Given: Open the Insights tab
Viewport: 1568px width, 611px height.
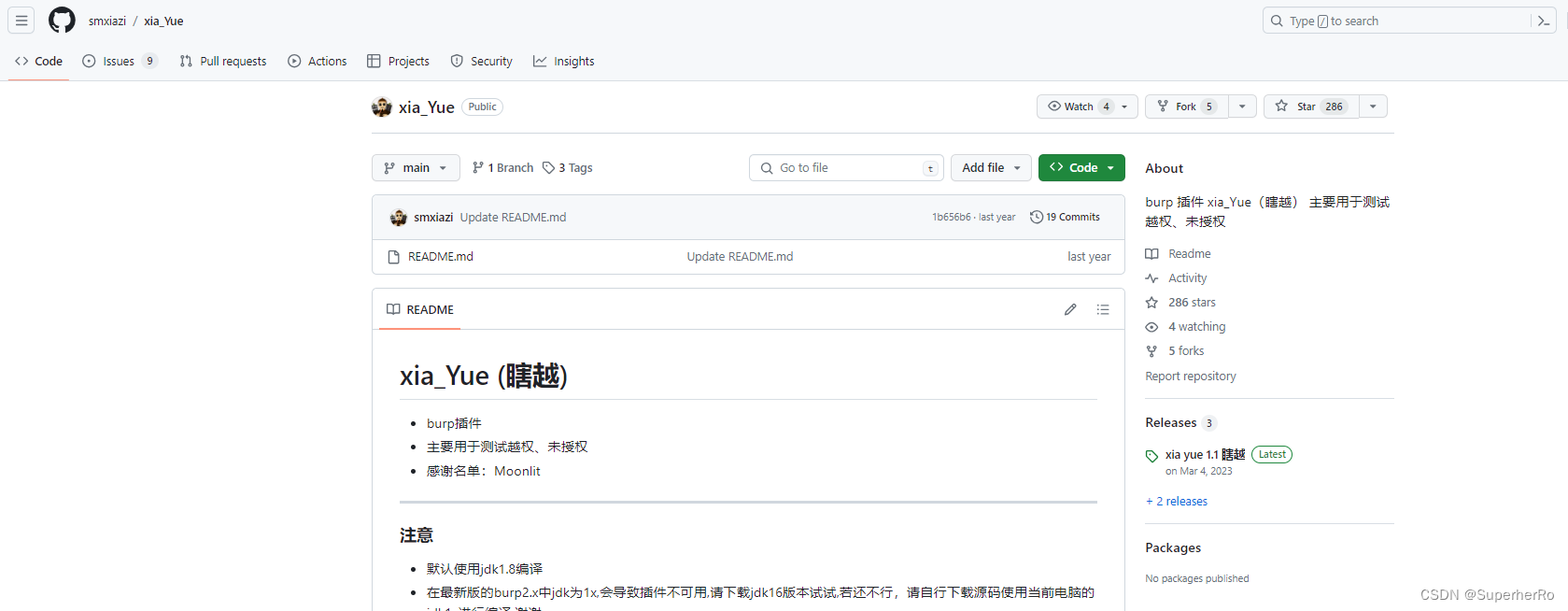Looking at the screenshot, I should pos(564,61).
